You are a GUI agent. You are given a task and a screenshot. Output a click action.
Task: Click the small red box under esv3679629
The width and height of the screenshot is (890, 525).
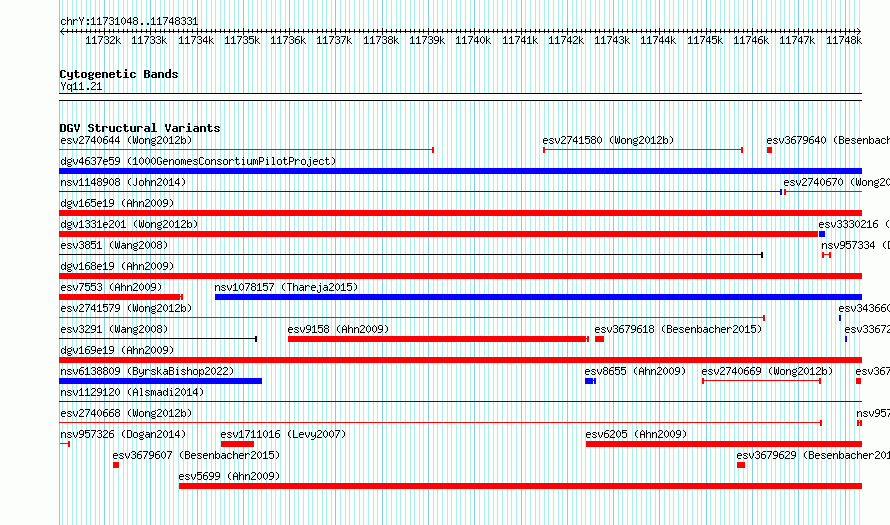point(741,465)
